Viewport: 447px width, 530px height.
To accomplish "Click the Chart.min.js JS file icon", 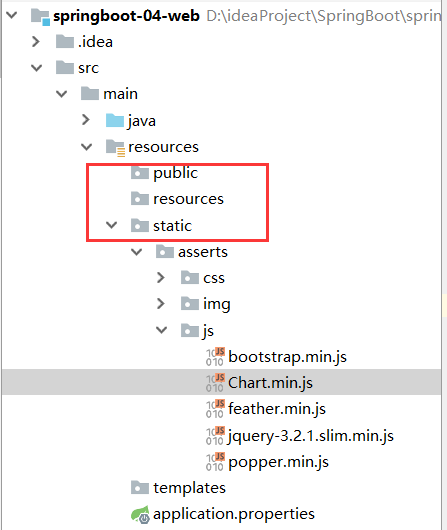I will pyautogui.click(x=215, y=383).
